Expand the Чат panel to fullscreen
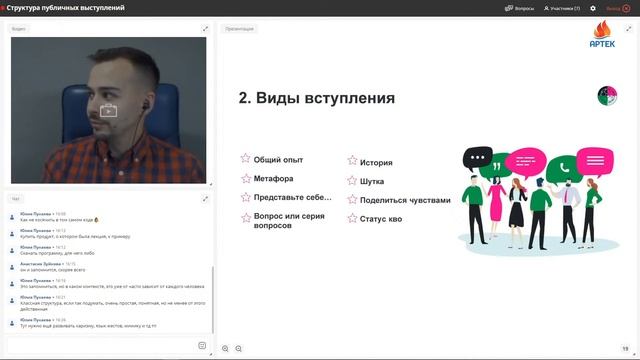The height and width of the screenshot is (360, 640). (205, 199)
